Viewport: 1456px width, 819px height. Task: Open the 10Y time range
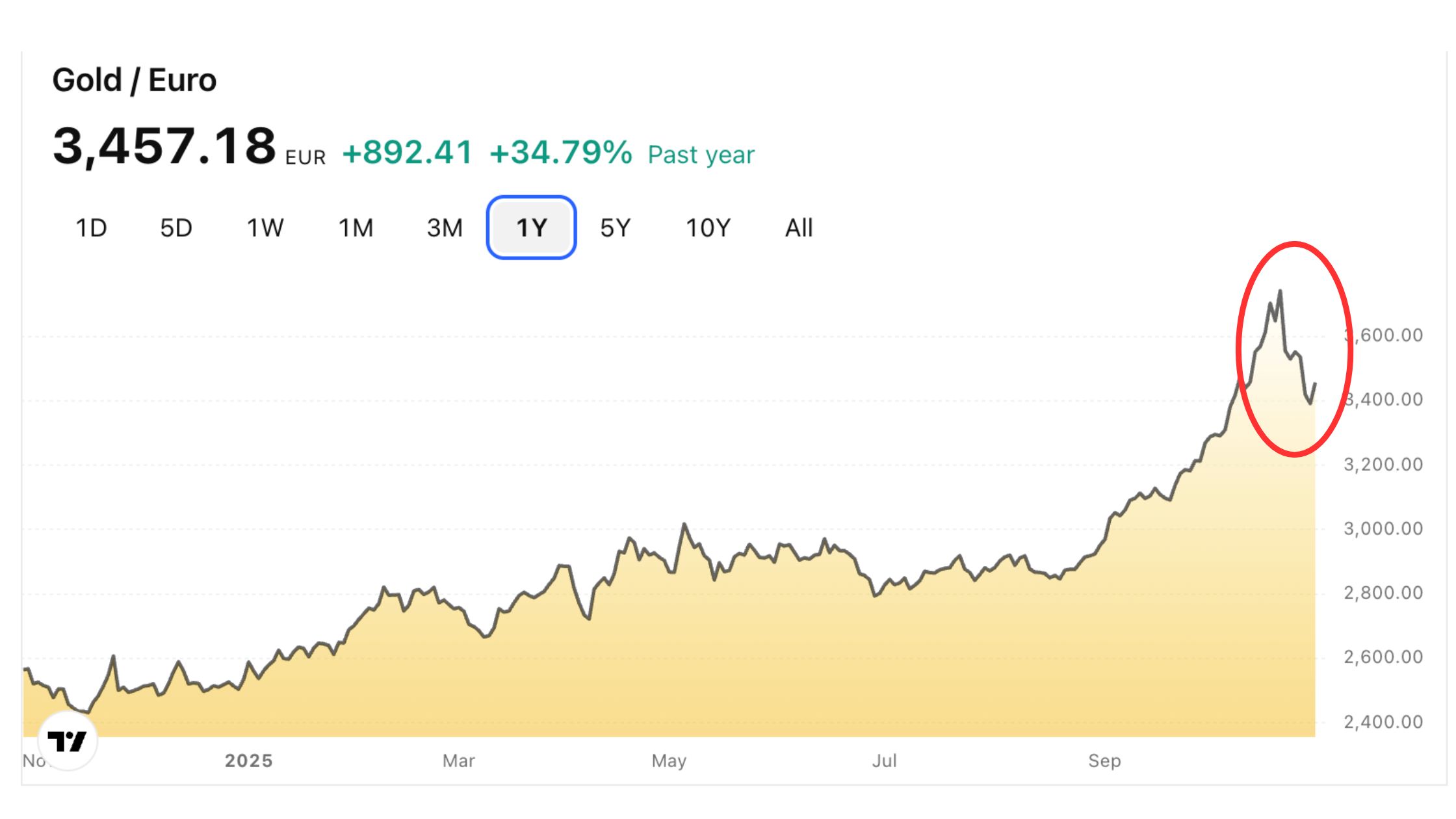tap(708, 228)
